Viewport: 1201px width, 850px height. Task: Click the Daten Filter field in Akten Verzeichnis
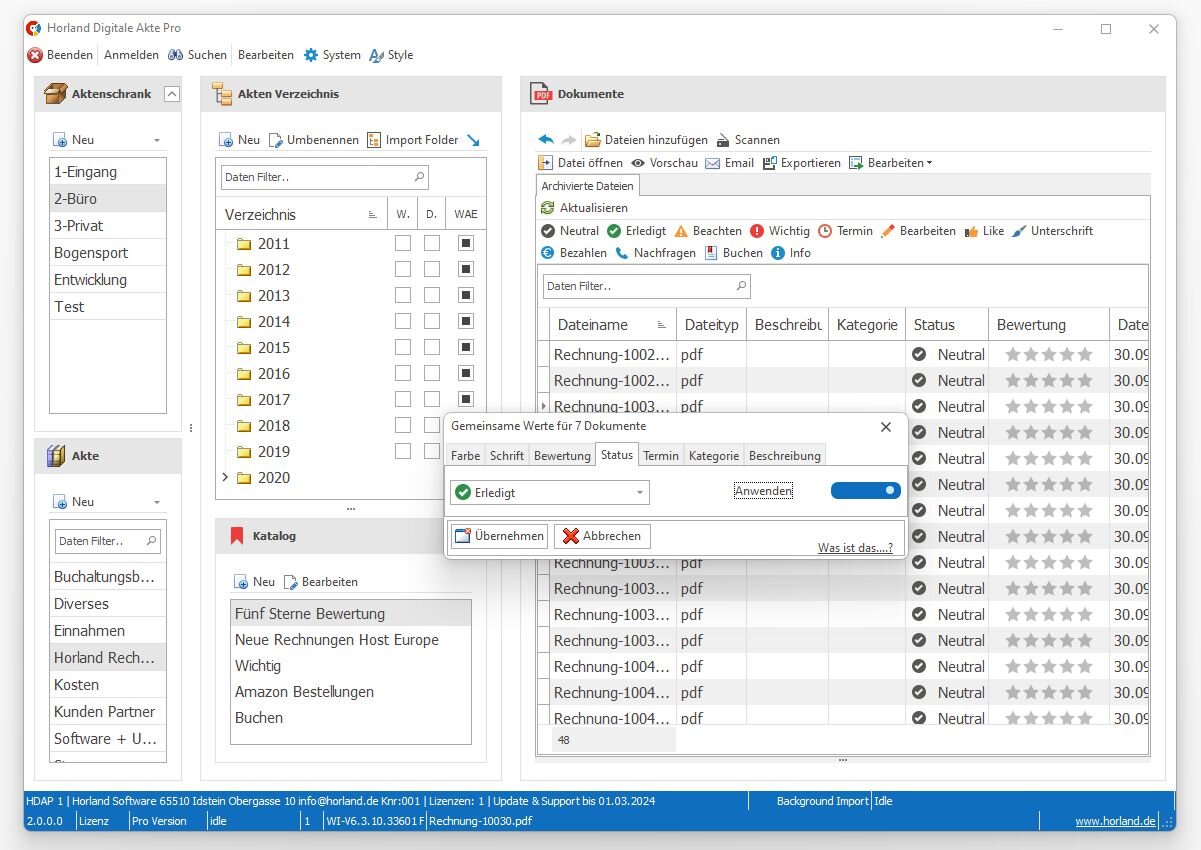tap(324, 177)
